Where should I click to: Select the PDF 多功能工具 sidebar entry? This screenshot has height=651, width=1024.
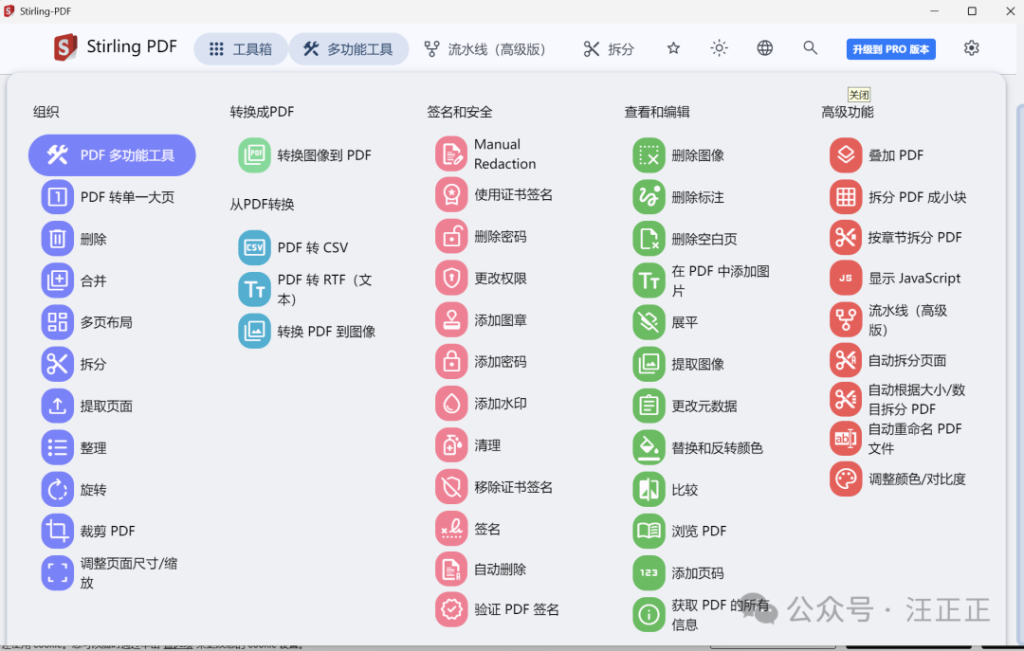[x=111, y=155]
